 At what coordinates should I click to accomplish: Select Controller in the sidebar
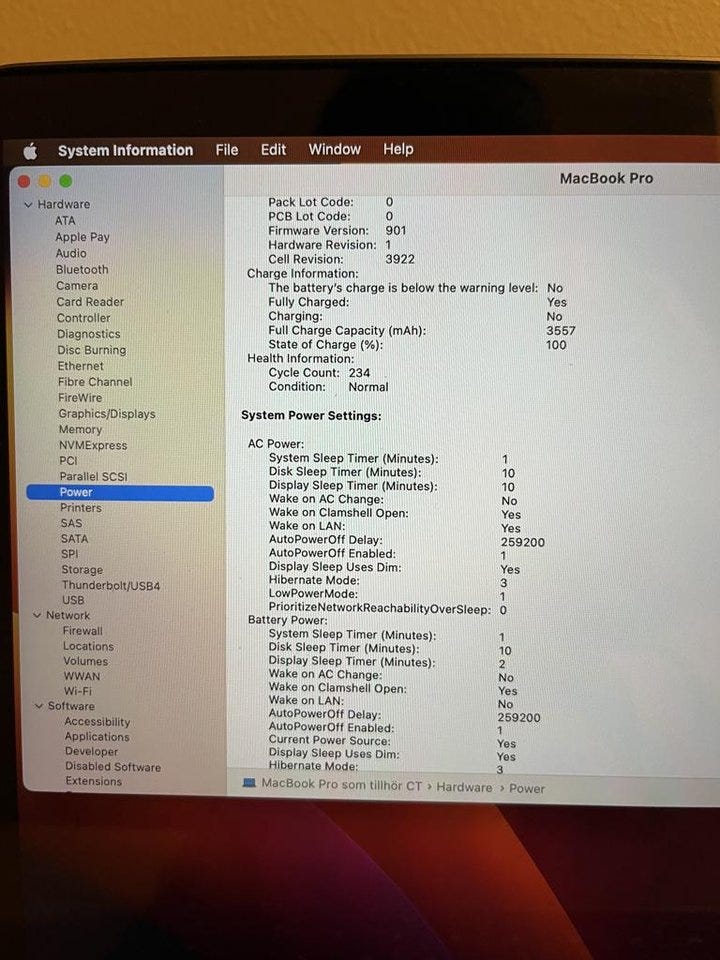click(x=84, y=318)
